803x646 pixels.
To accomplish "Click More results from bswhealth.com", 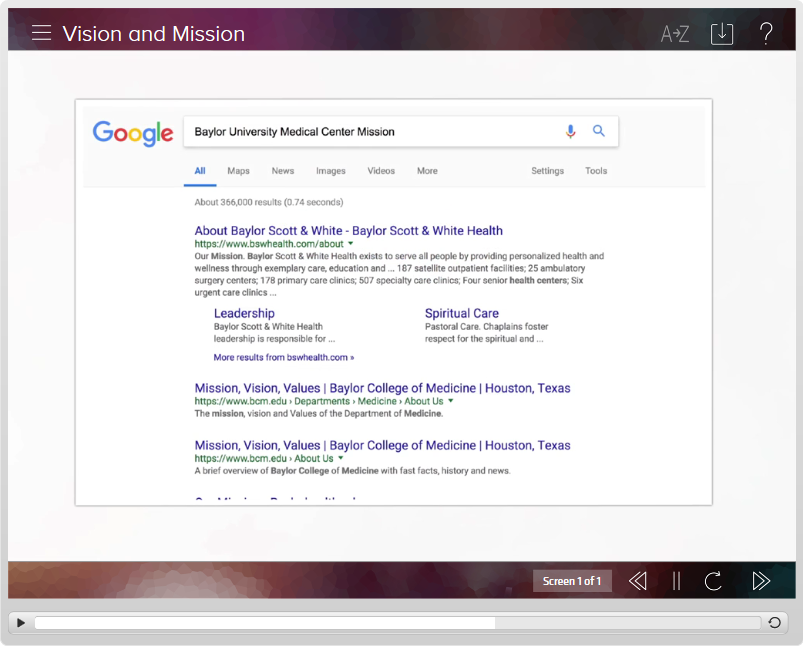I will click(284, 358).
